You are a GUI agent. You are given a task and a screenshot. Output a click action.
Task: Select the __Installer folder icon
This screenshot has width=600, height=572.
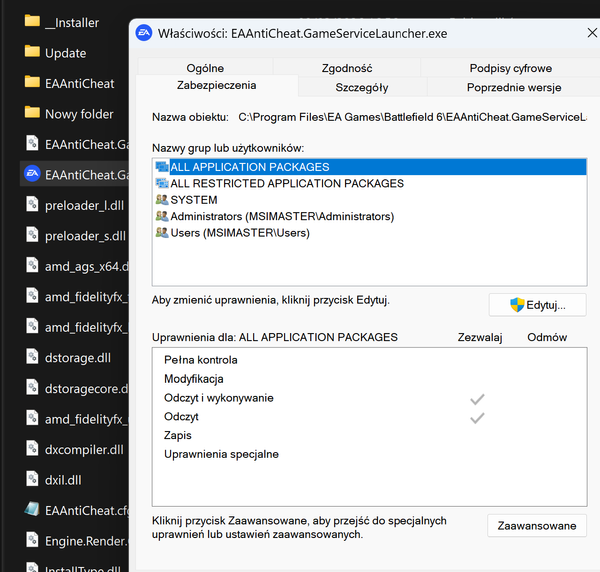[x=32, y=22]
